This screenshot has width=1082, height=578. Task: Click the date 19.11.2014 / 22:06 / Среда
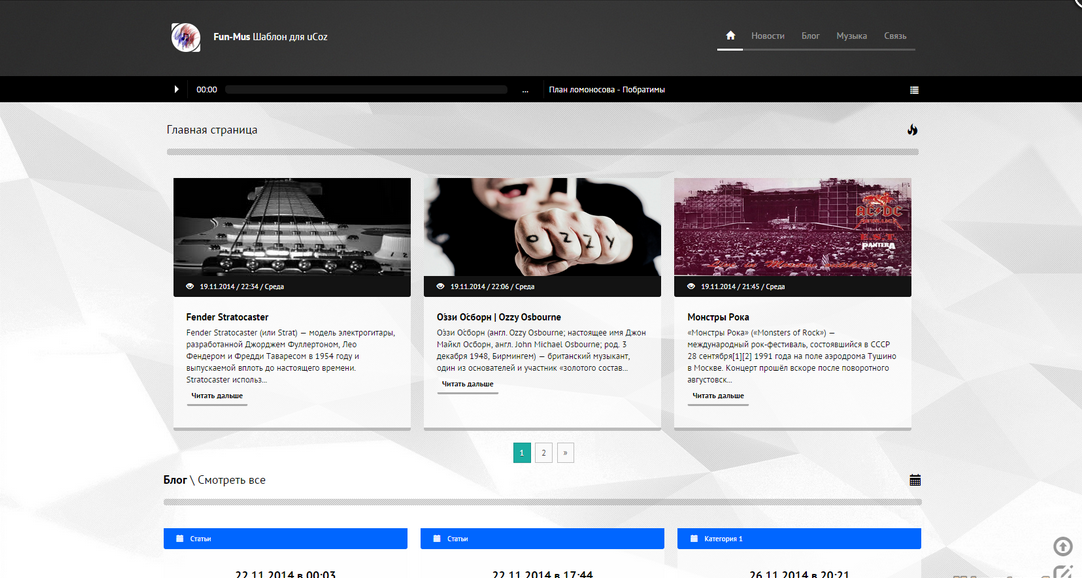[x=492, y=286]
